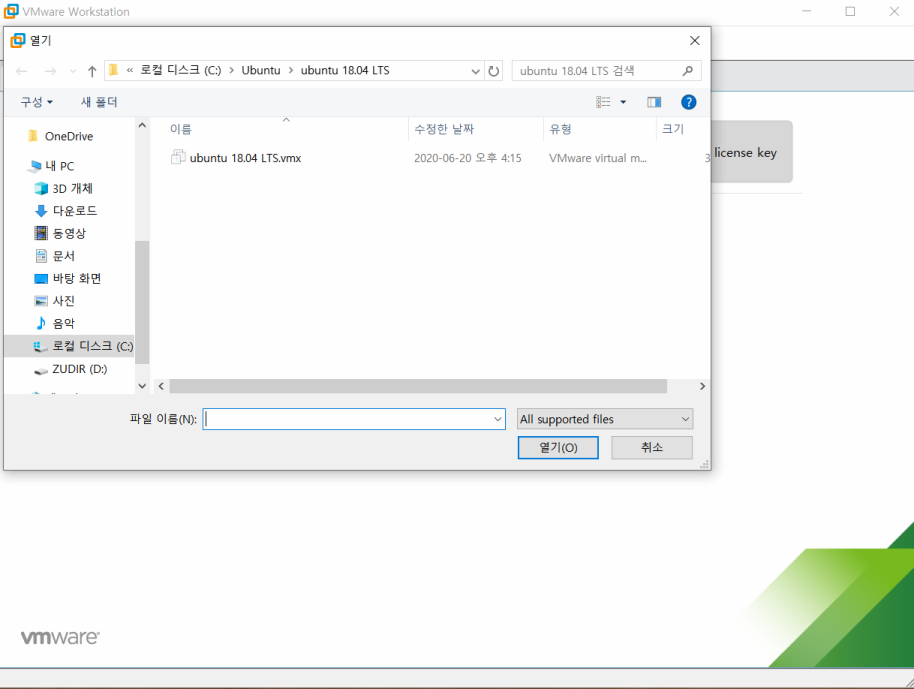Go up one folder level
The image size is (914, 689).
pyautogui.click(x=92, y=71)
